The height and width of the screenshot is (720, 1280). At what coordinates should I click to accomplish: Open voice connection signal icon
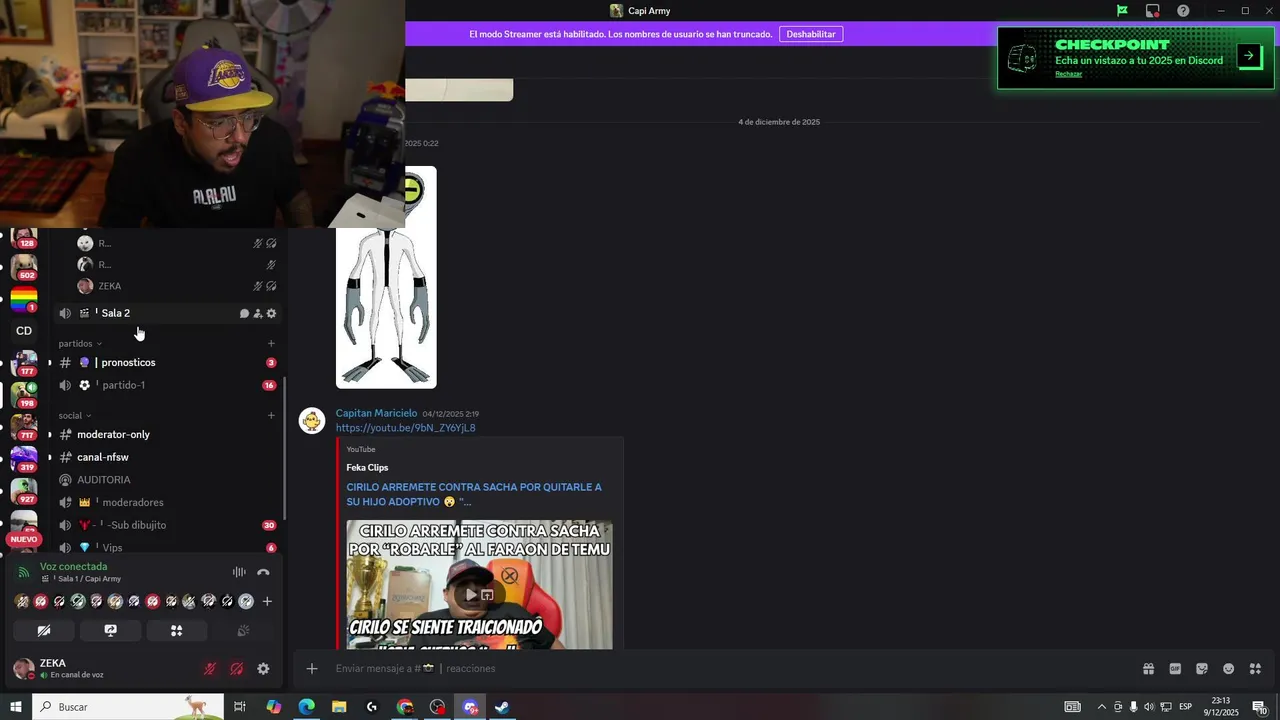click(x=24, y=572)
